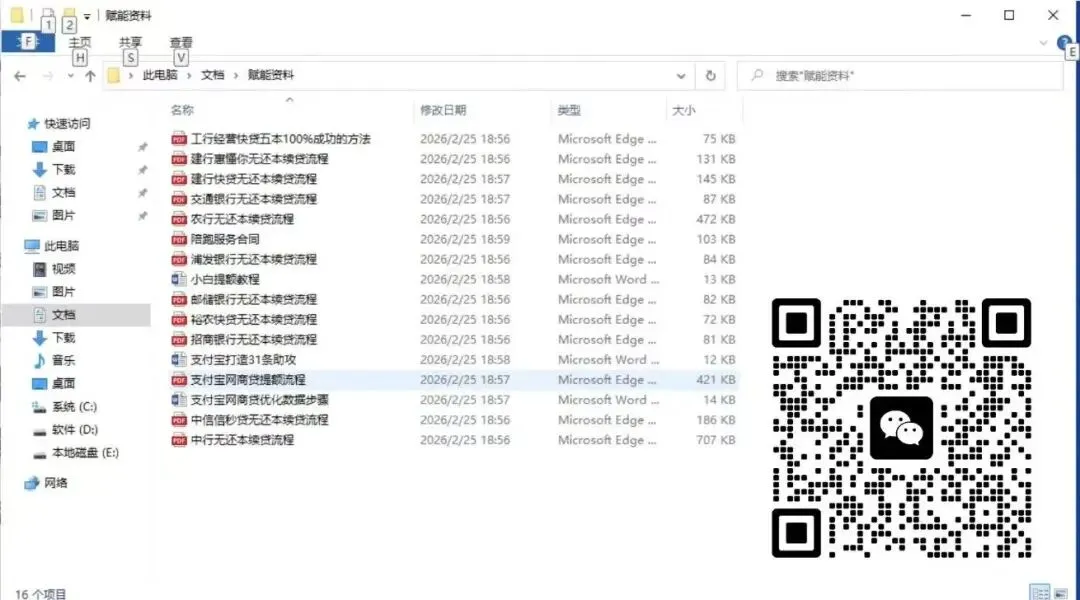The width and height of the screenshot is (1080, 600).
Task: Click the PDF icon of 交通银行无还本续贷流程
Action: click(179, 199)
